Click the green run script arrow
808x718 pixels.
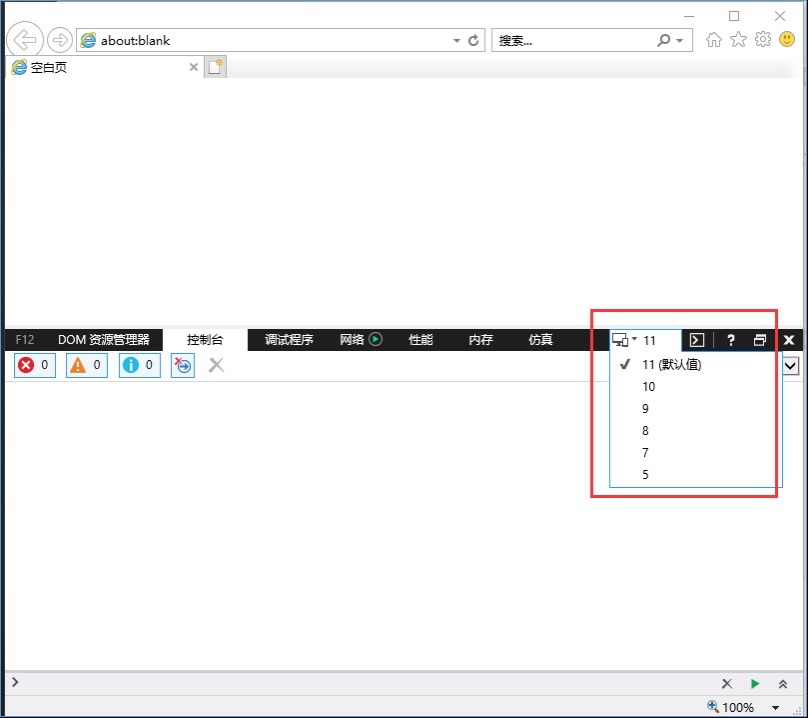pos(755,684)
